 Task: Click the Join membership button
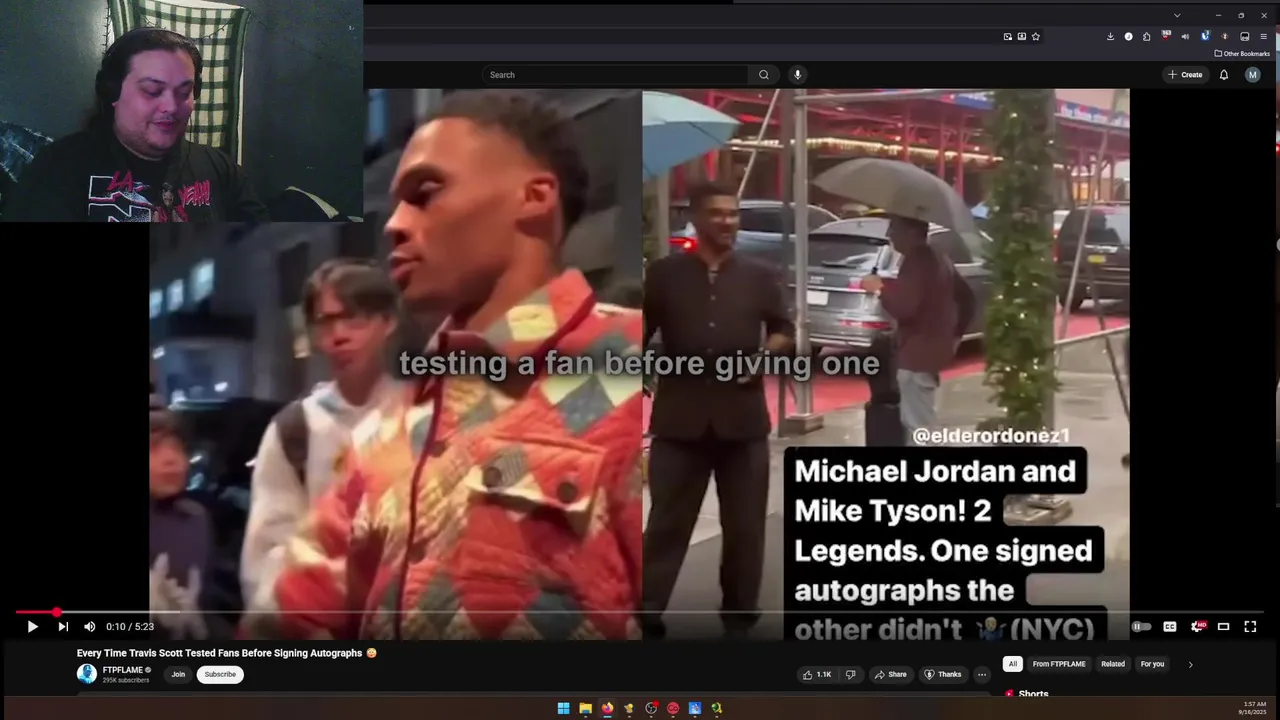pyautogui.click(x=178, y=674)
